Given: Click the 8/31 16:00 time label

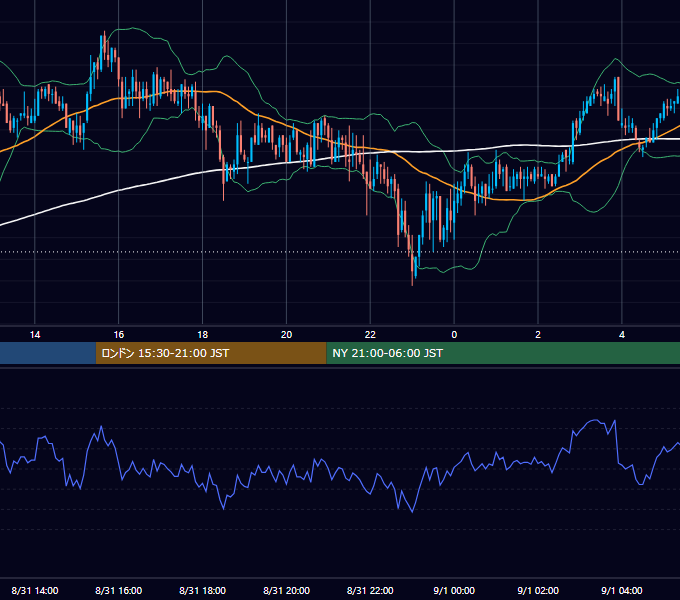Looking at the screenshot, I should pyautogui.click(x=118, y=590).
